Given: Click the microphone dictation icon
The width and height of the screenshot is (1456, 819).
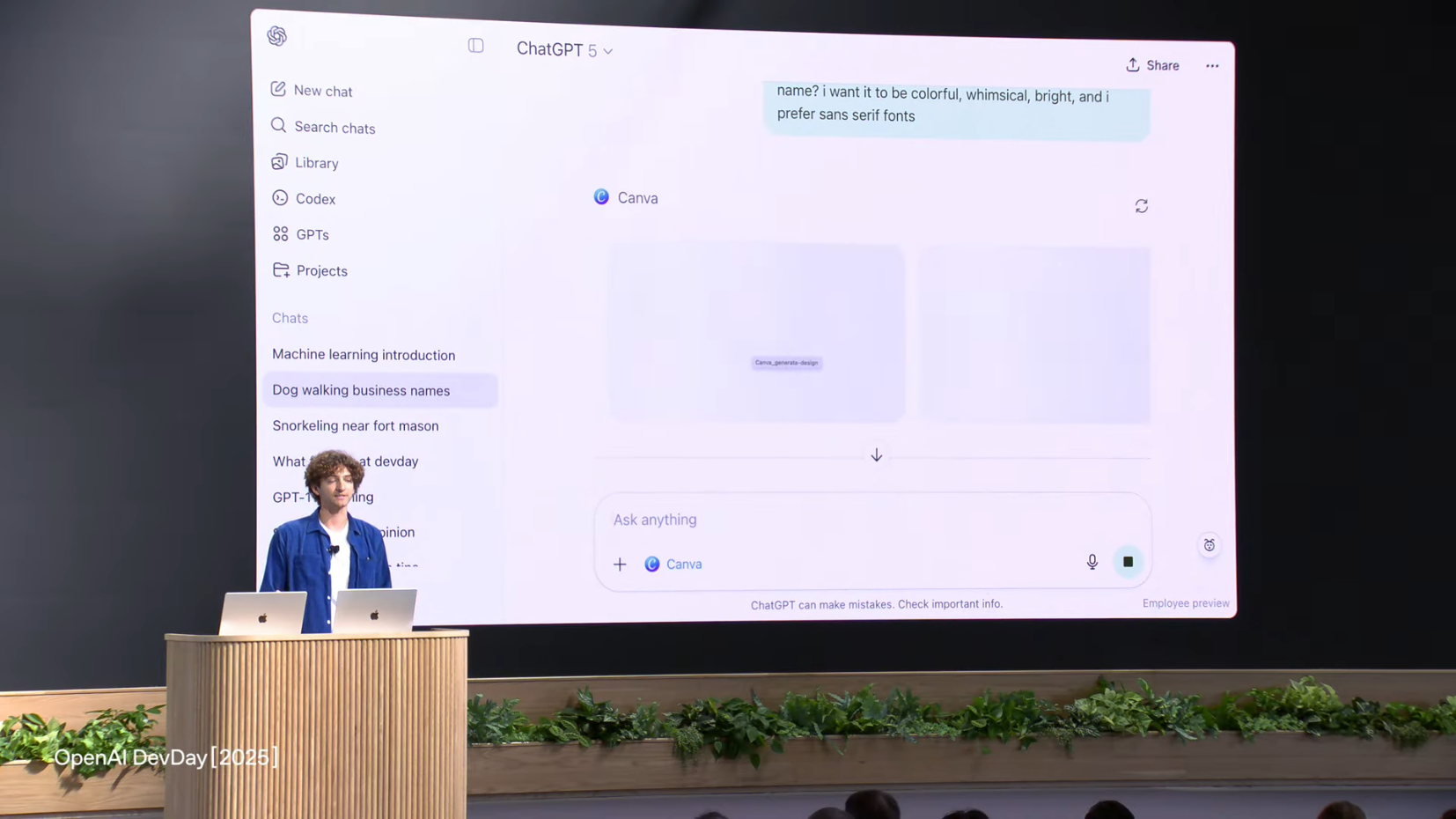Looking at the screenshot, I should (x=1092, y=562).
